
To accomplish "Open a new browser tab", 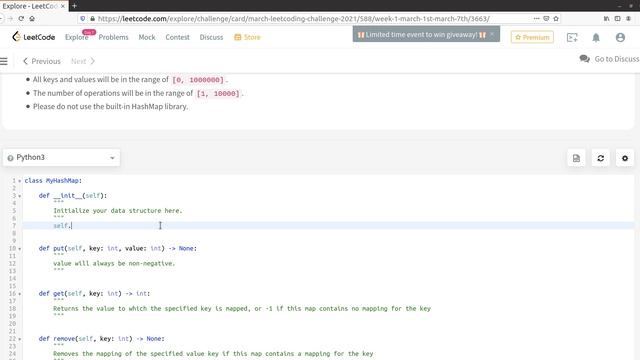I will [x=74, y=6].
